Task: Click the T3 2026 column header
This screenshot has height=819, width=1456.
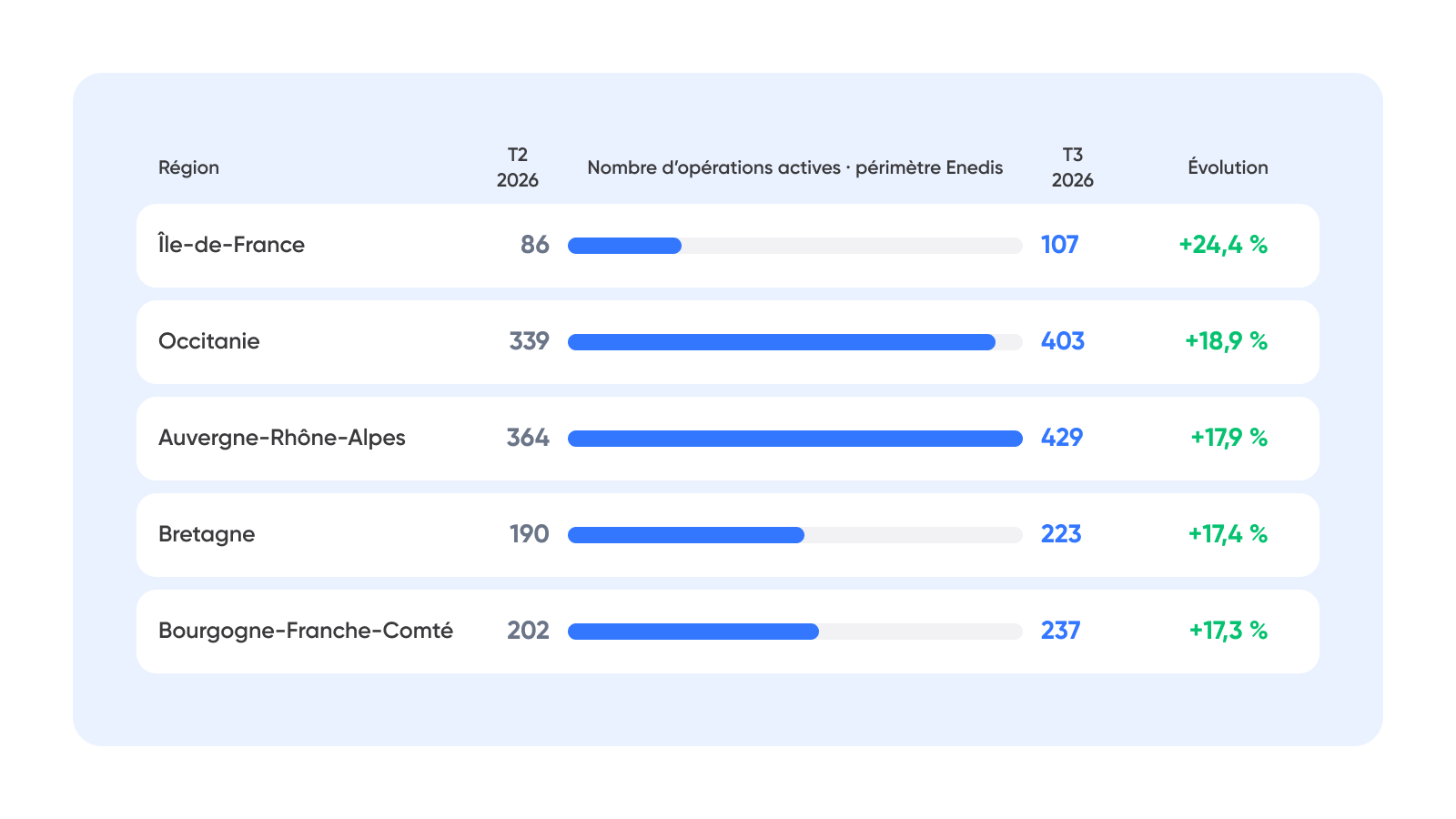Action: coord(1073,167)
